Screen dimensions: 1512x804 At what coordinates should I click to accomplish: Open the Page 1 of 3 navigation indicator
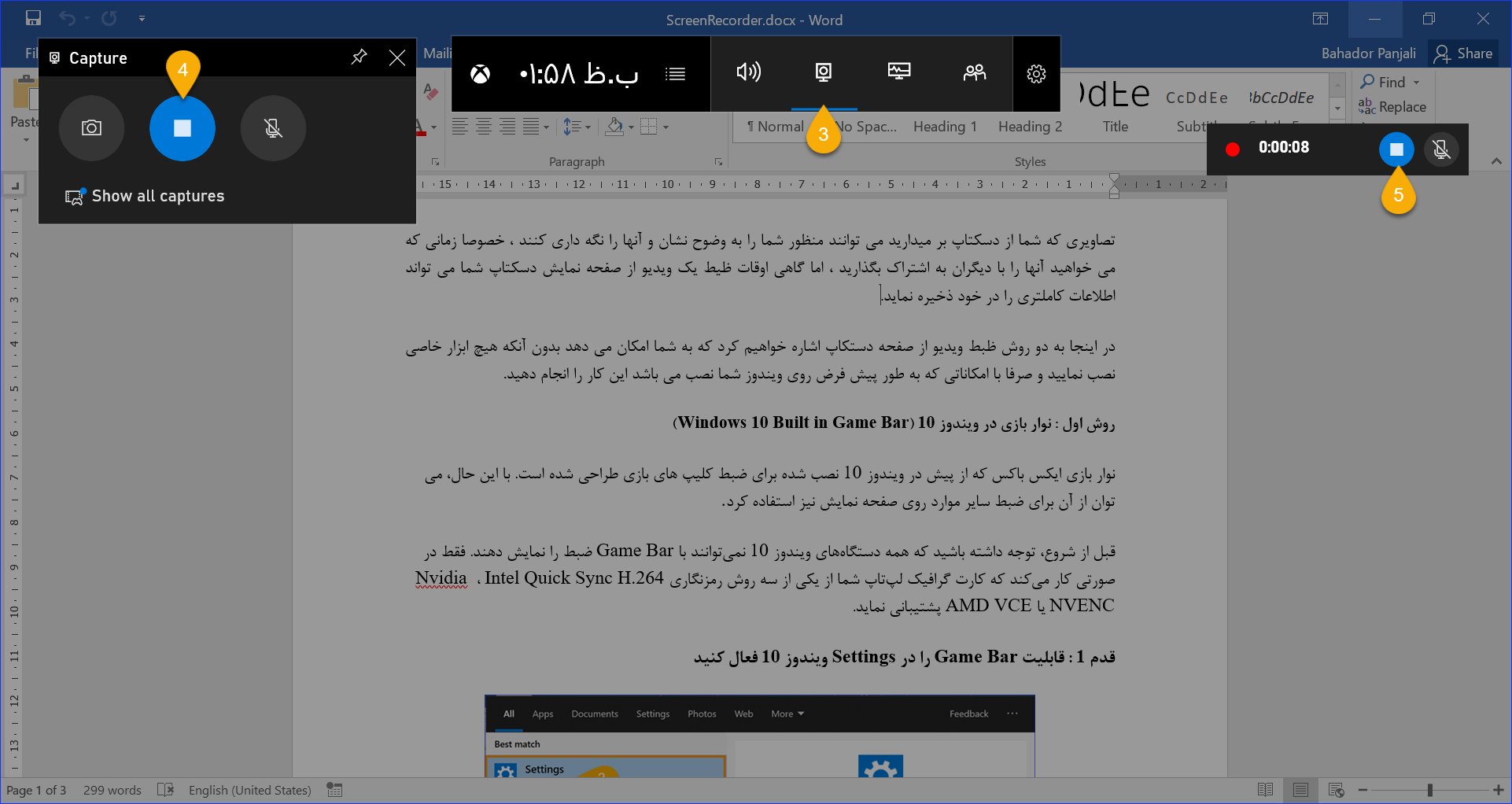click(36, 791)
